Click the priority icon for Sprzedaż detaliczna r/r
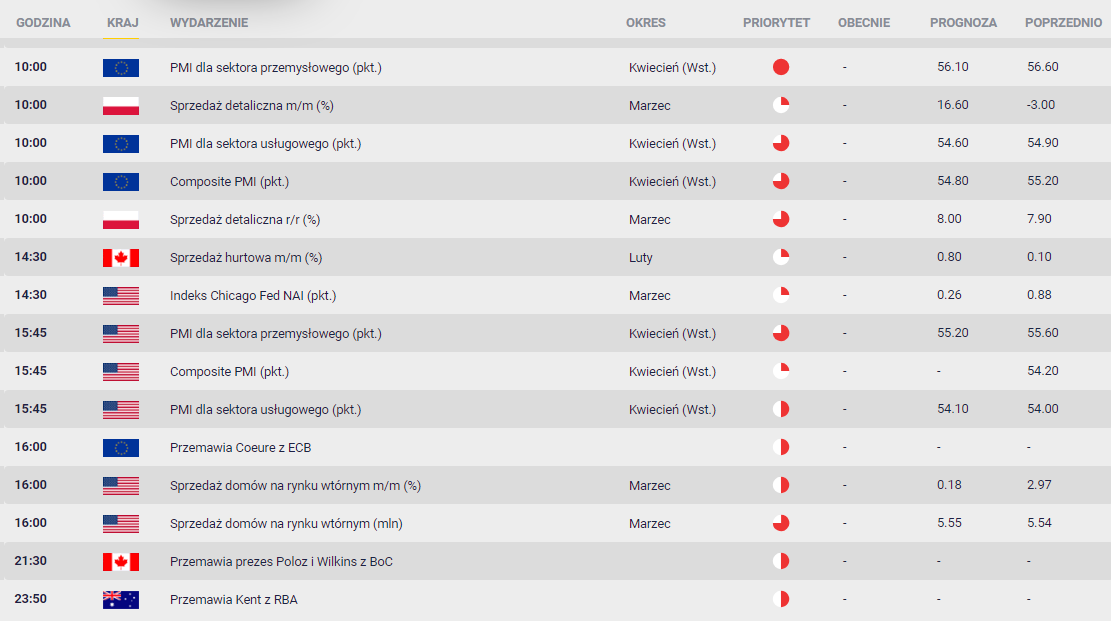This screenshot has width=1111, height=621. (x=781, y=219)
